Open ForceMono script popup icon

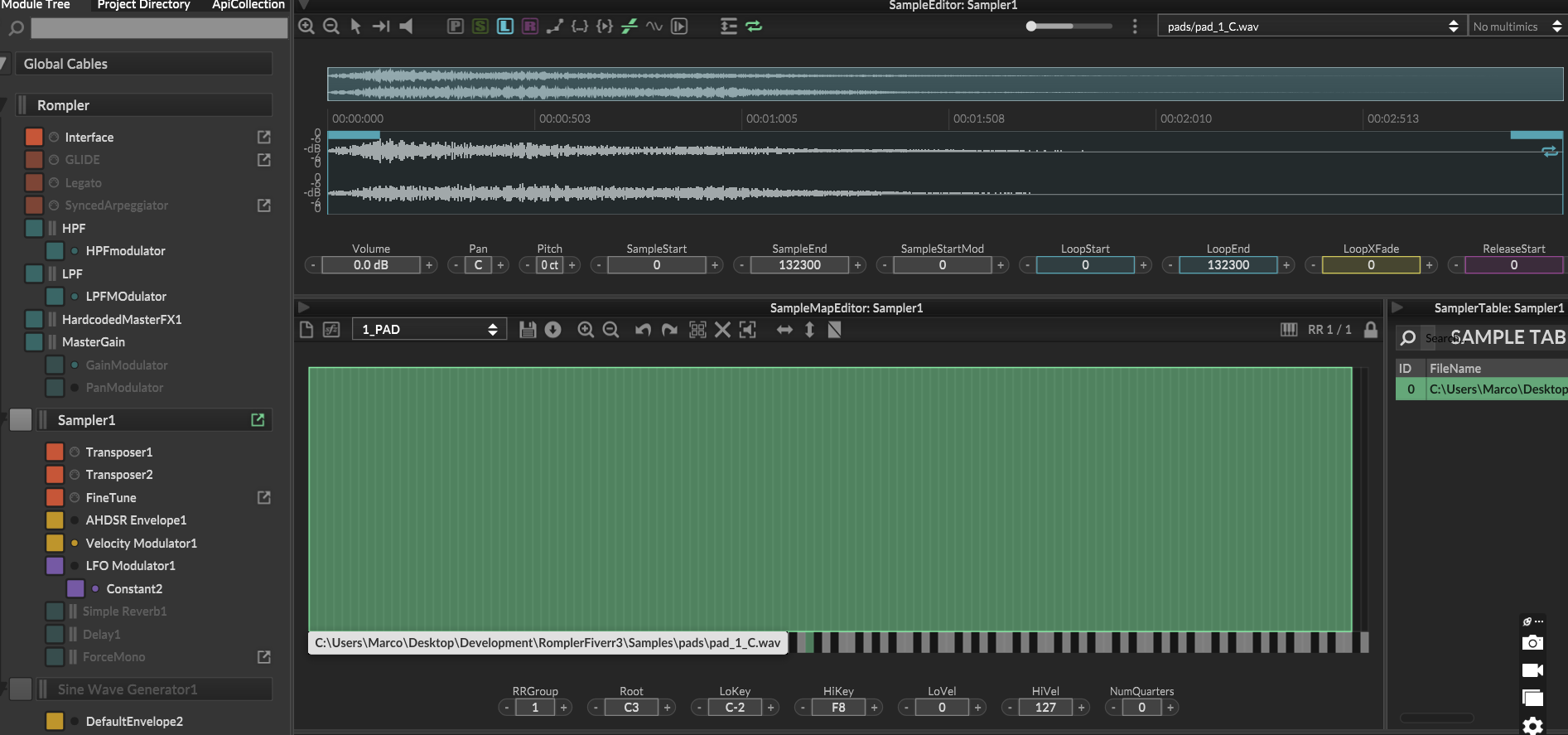tap(264, 657)
